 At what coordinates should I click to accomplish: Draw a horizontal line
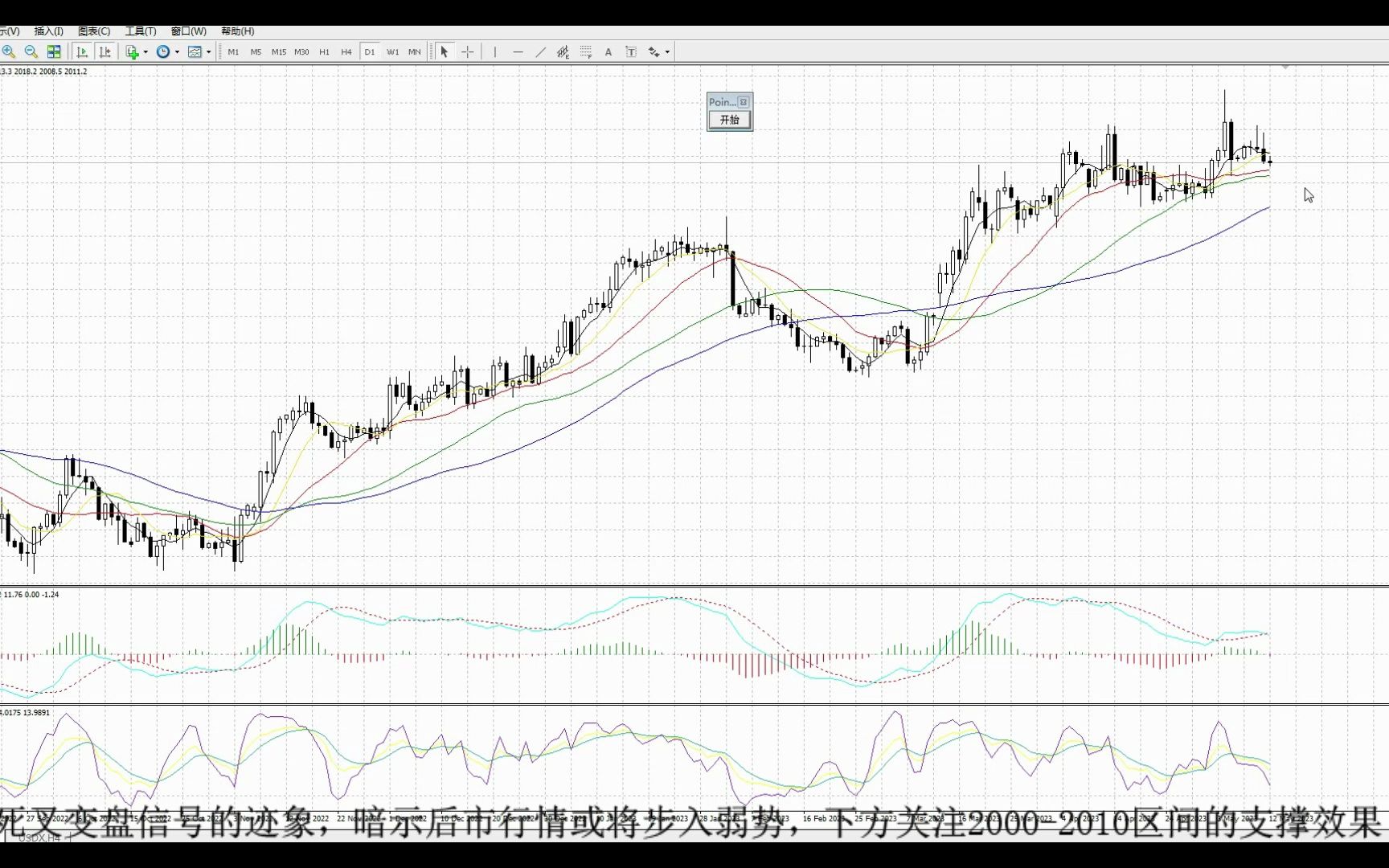pos(518,51)
